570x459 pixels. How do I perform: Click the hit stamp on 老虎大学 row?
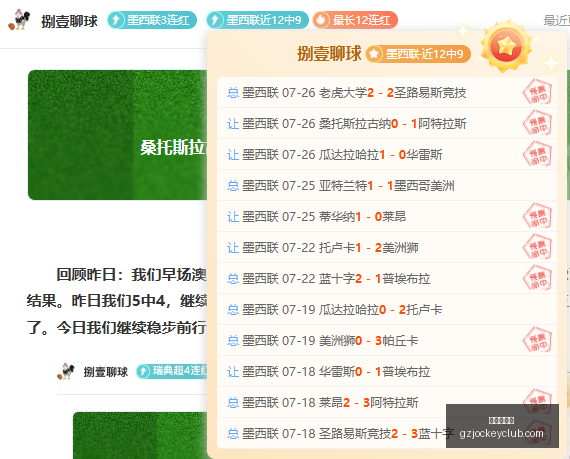(x=537, y=93)
